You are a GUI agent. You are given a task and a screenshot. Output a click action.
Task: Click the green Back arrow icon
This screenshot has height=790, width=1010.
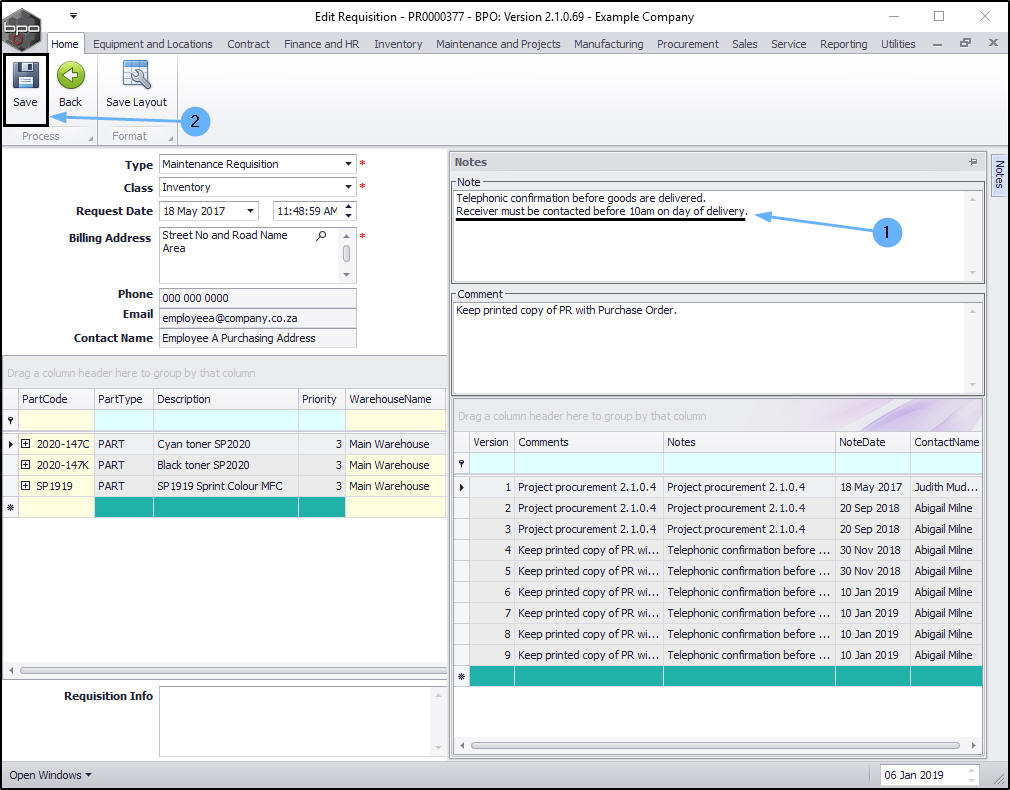click(x=70, y=77)
